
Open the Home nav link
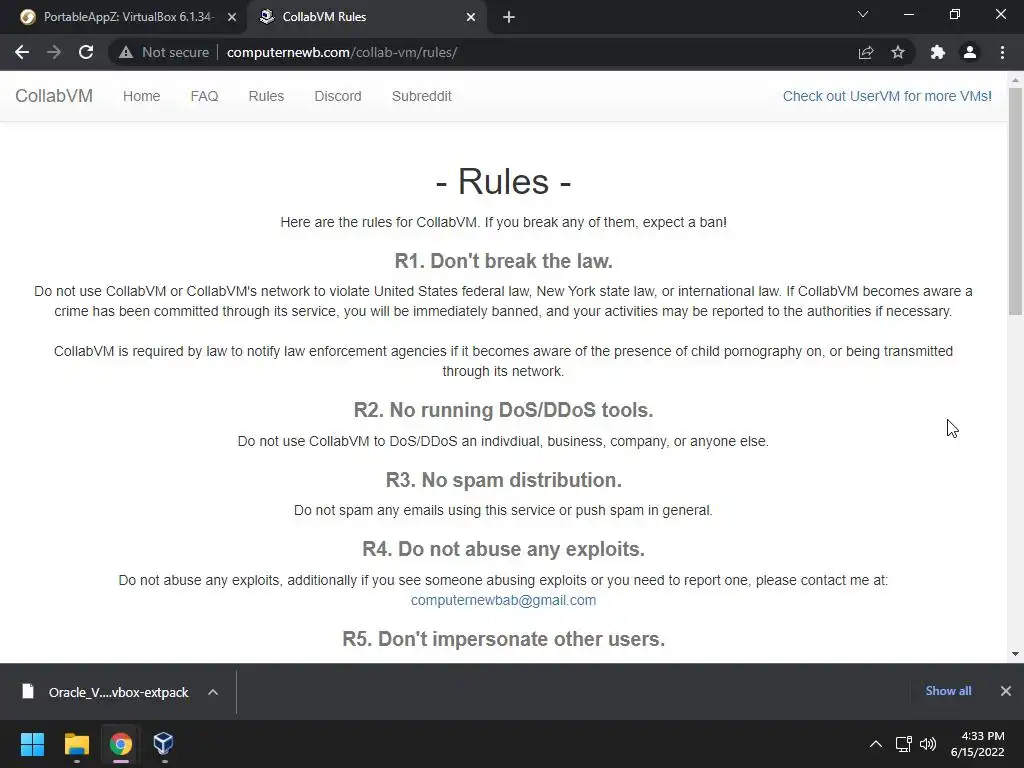(x=142, y=96)
